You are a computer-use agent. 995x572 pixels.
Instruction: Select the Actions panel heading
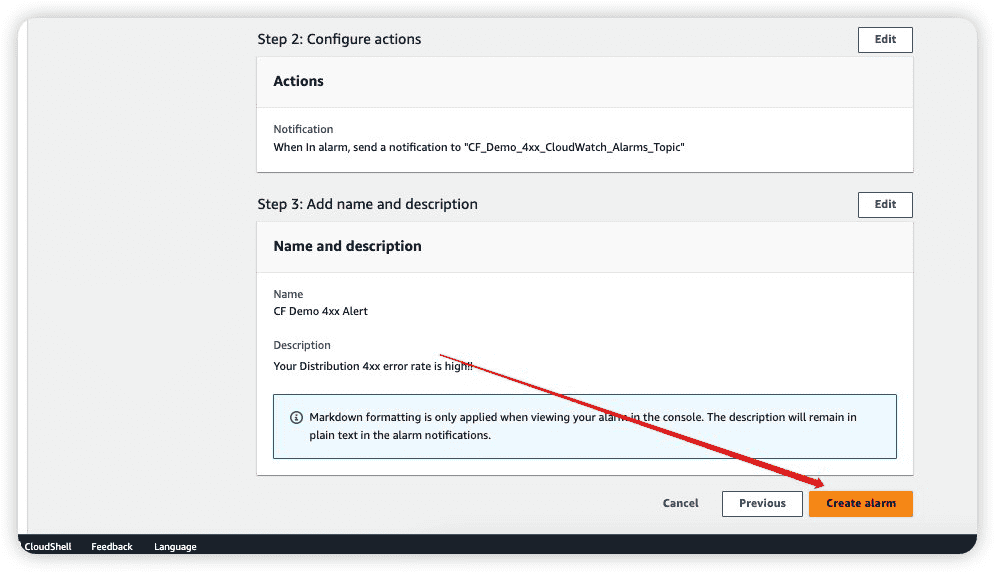tap(298, 81)
